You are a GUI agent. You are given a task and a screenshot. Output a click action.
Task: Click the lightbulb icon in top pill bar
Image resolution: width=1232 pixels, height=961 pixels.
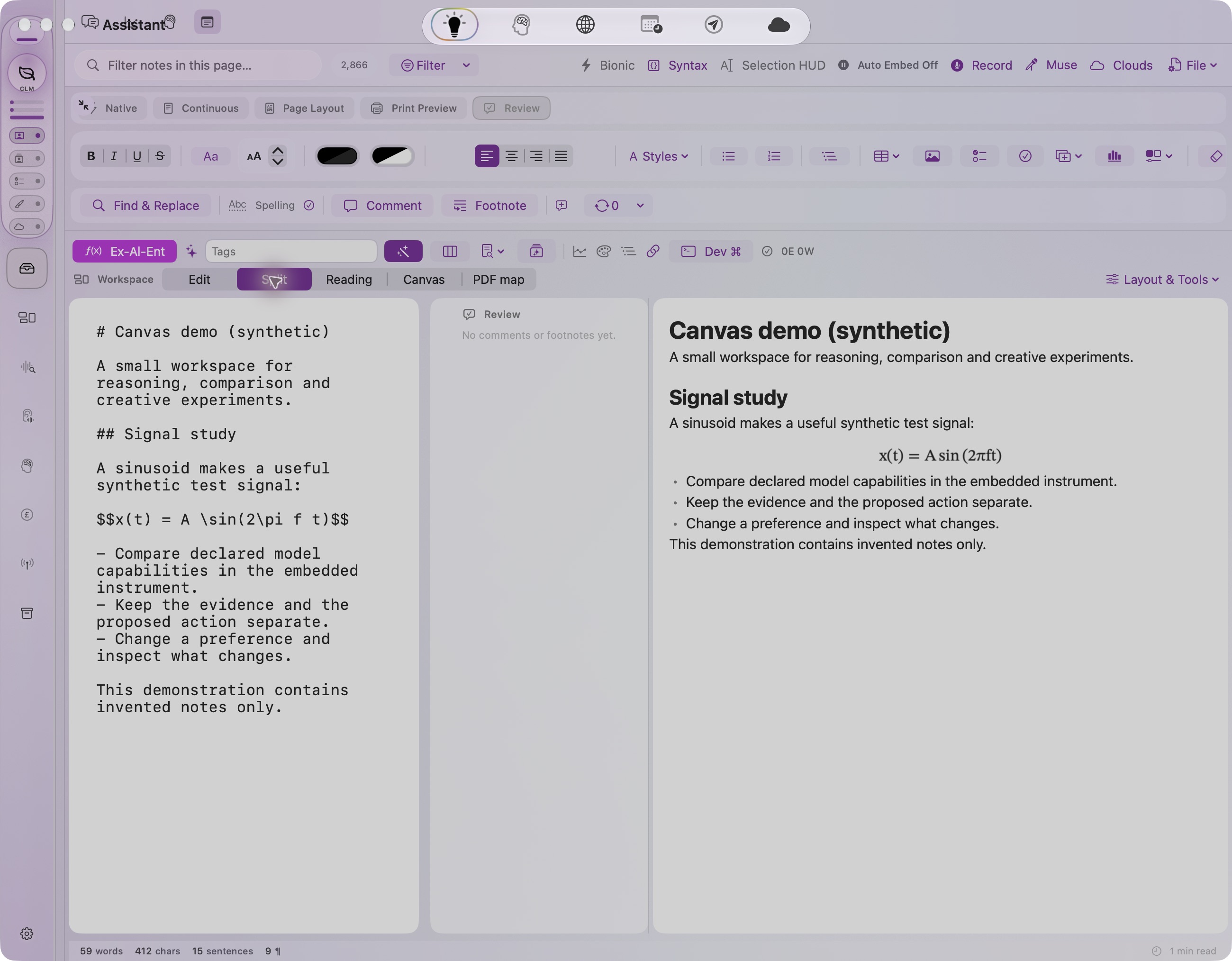click(454, 26)
